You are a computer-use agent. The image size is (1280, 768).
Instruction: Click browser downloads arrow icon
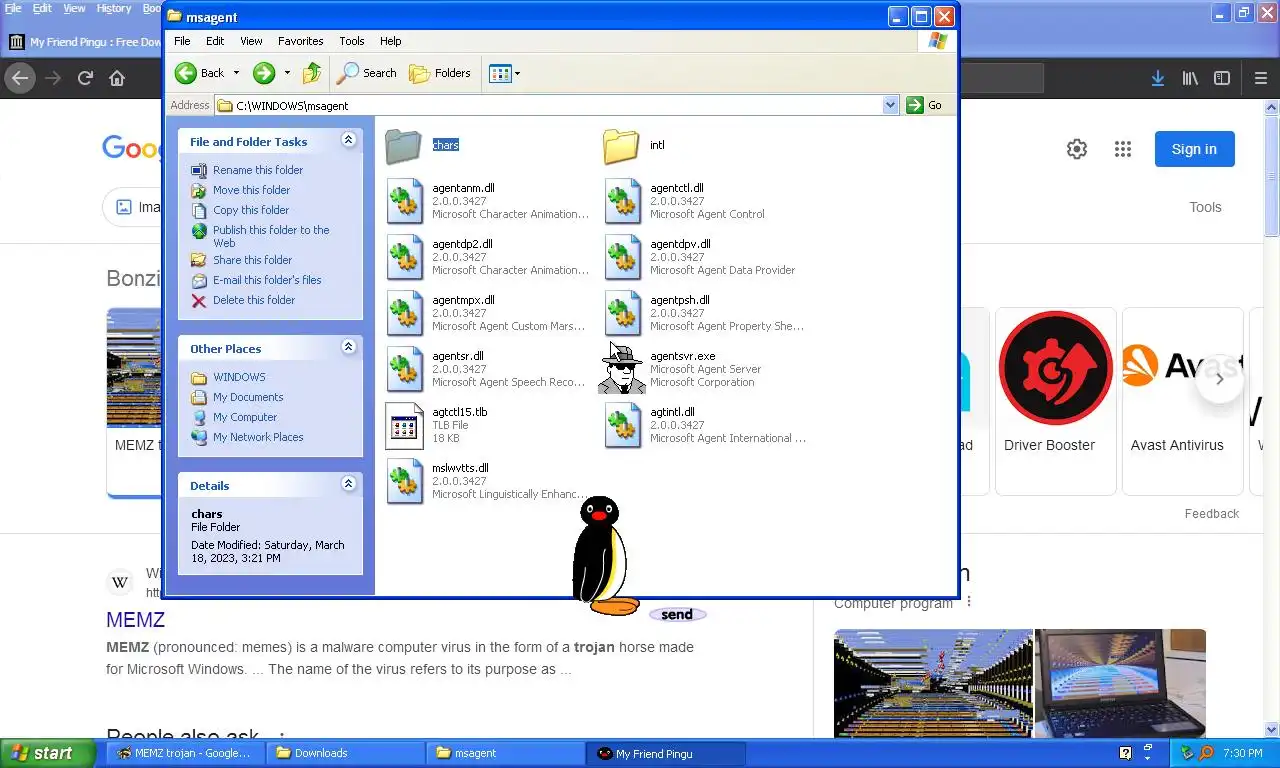tap(1157, 78)
